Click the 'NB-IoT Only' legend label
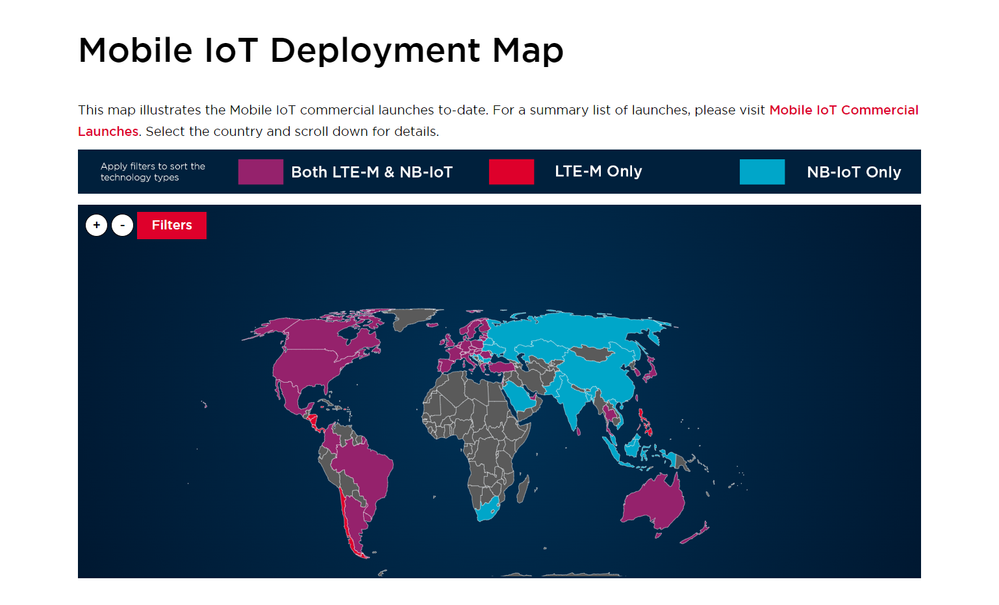This screenshot has width=999, height=605. (x=854, y=171)
